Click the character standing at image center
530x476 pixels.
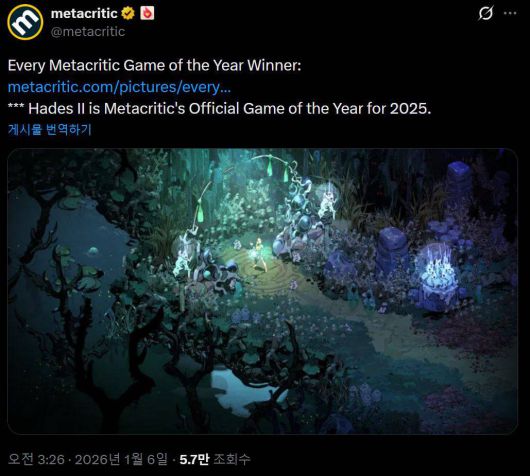[x=259, y=255]
